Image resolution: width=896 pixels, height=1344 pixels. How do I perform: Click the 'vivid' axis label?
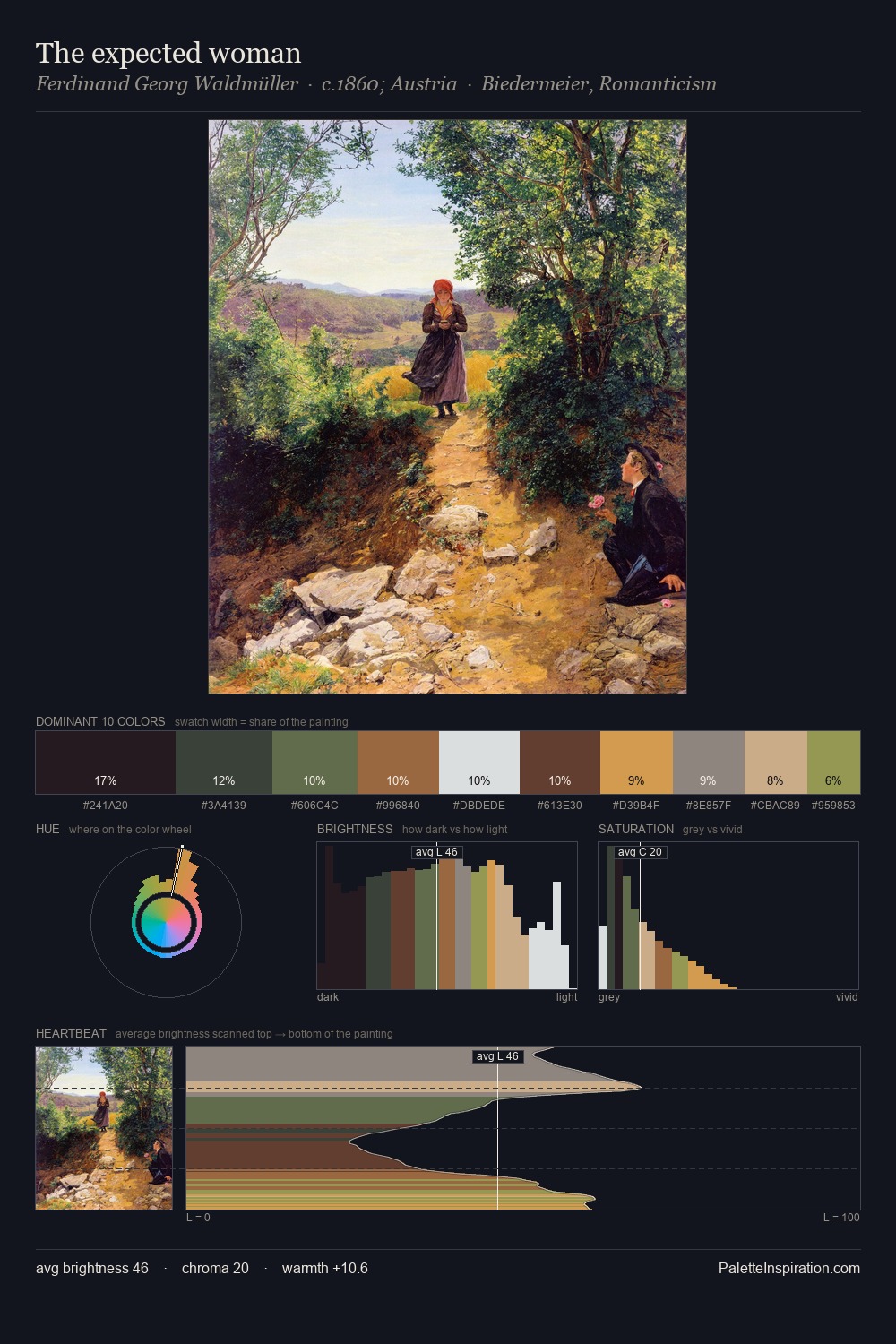(x=847, y=997)
